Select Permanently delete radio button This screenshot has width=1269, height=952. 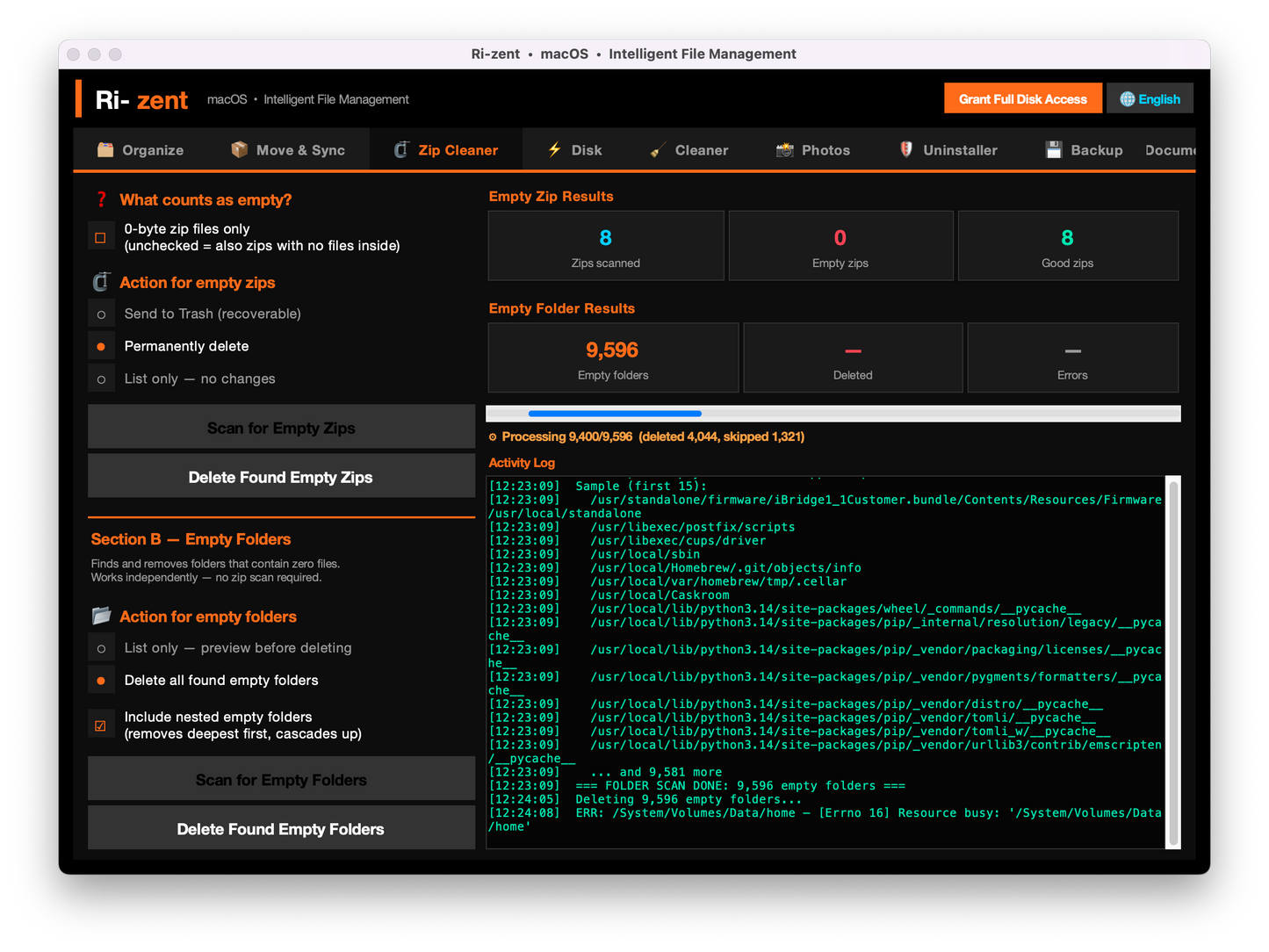point(101,347)
